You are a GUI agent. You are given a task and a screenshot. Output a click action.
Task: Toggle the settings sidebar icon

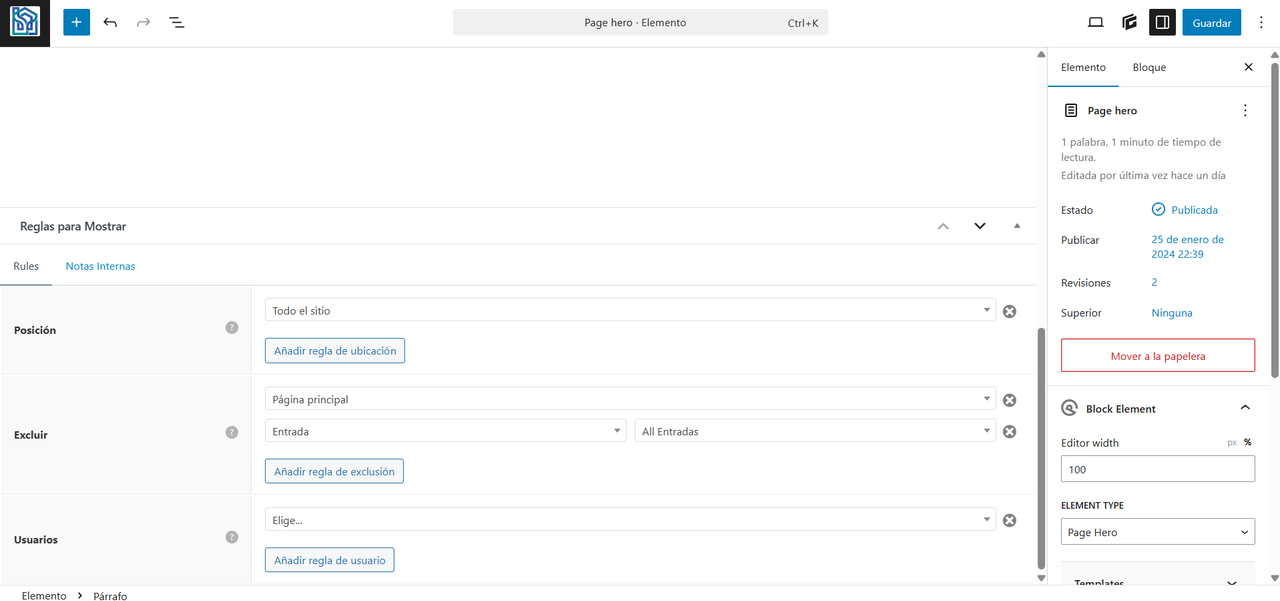[1162, 22]
